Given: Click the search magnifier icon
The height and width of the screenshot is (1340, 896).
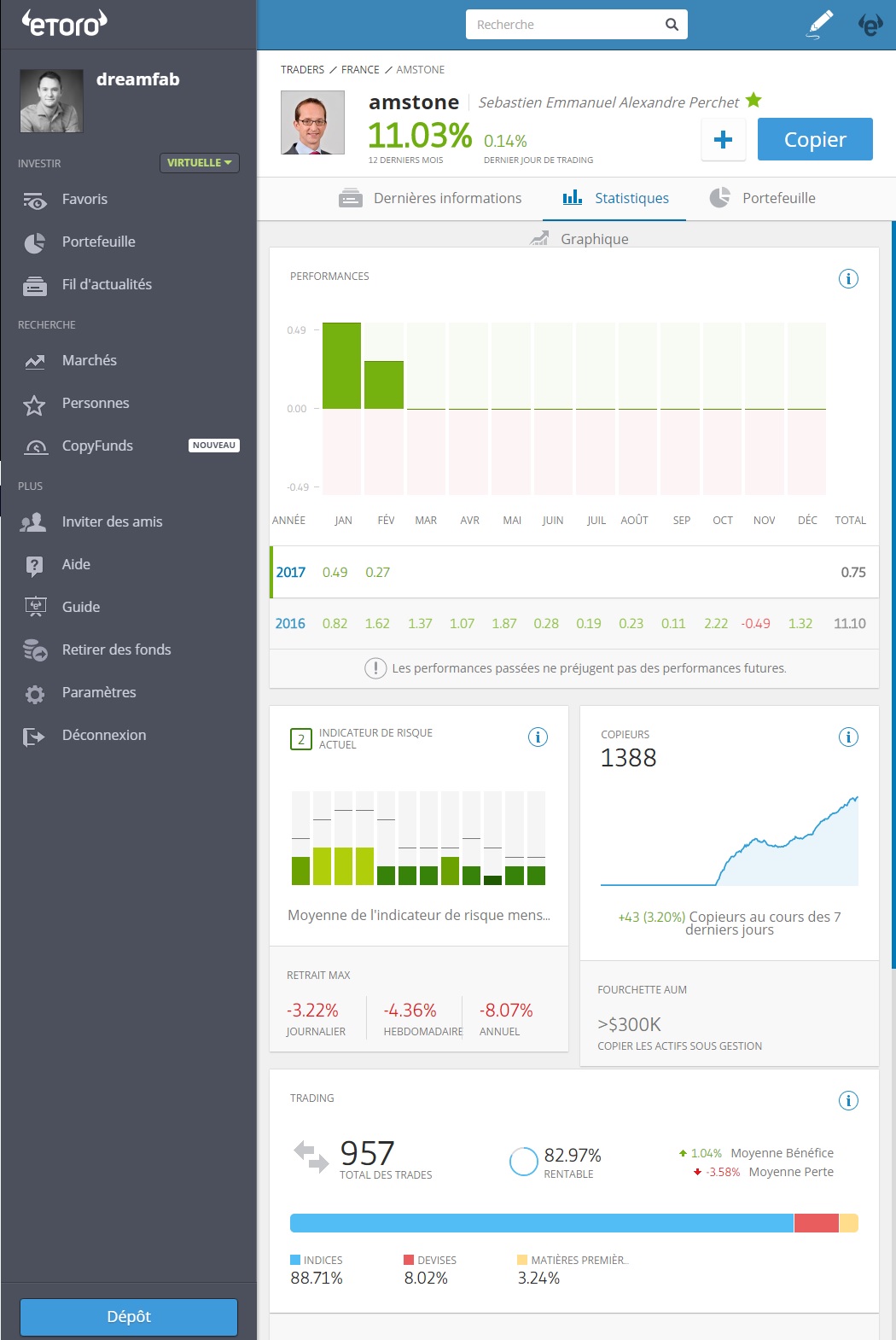Looking at the screenshot, I should [672, 25].
